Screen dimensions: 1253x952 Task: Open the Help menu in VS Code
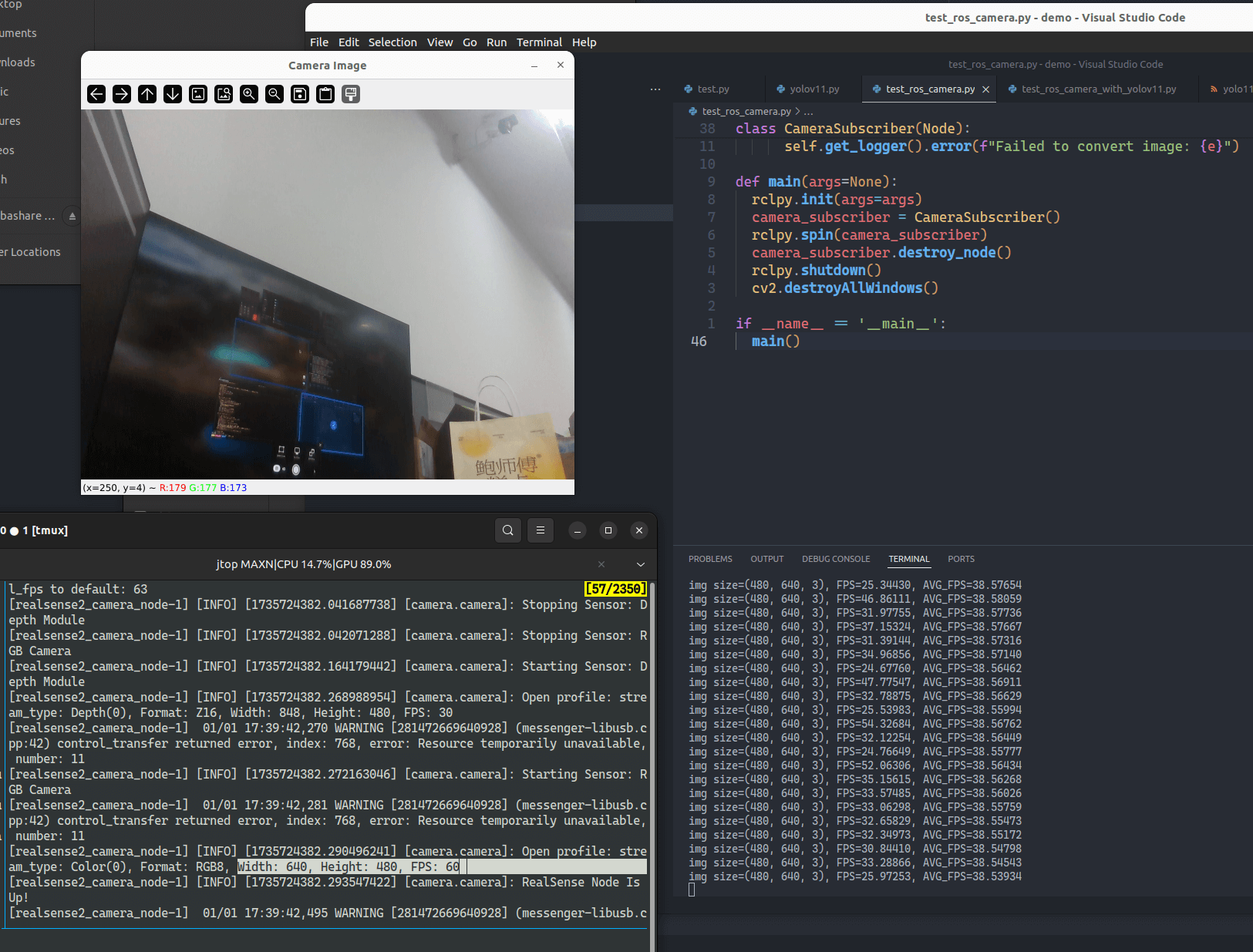[584, 42]
